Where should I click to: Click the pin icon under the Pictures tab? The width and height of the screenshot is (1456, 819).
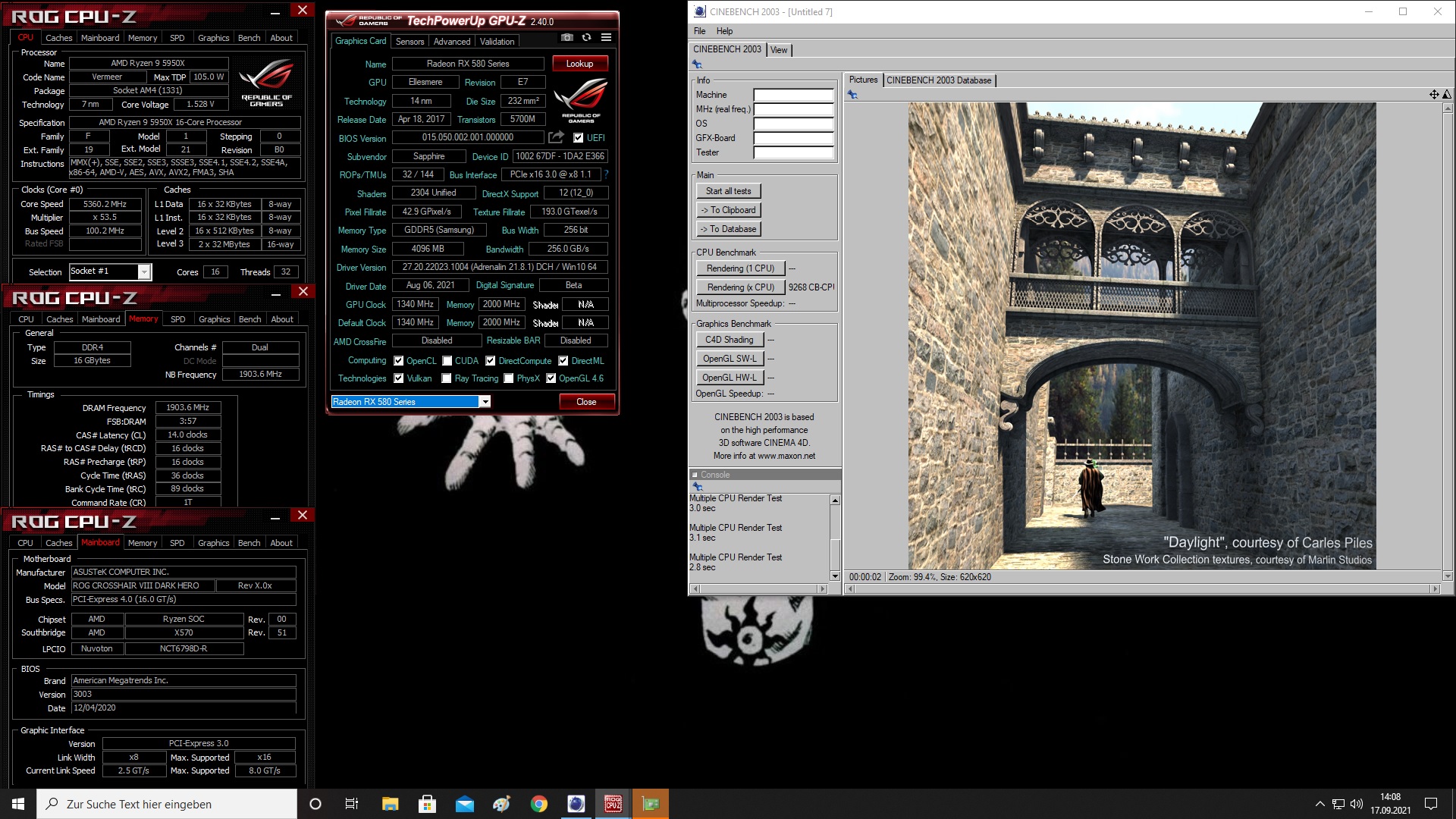pos(852,95)
